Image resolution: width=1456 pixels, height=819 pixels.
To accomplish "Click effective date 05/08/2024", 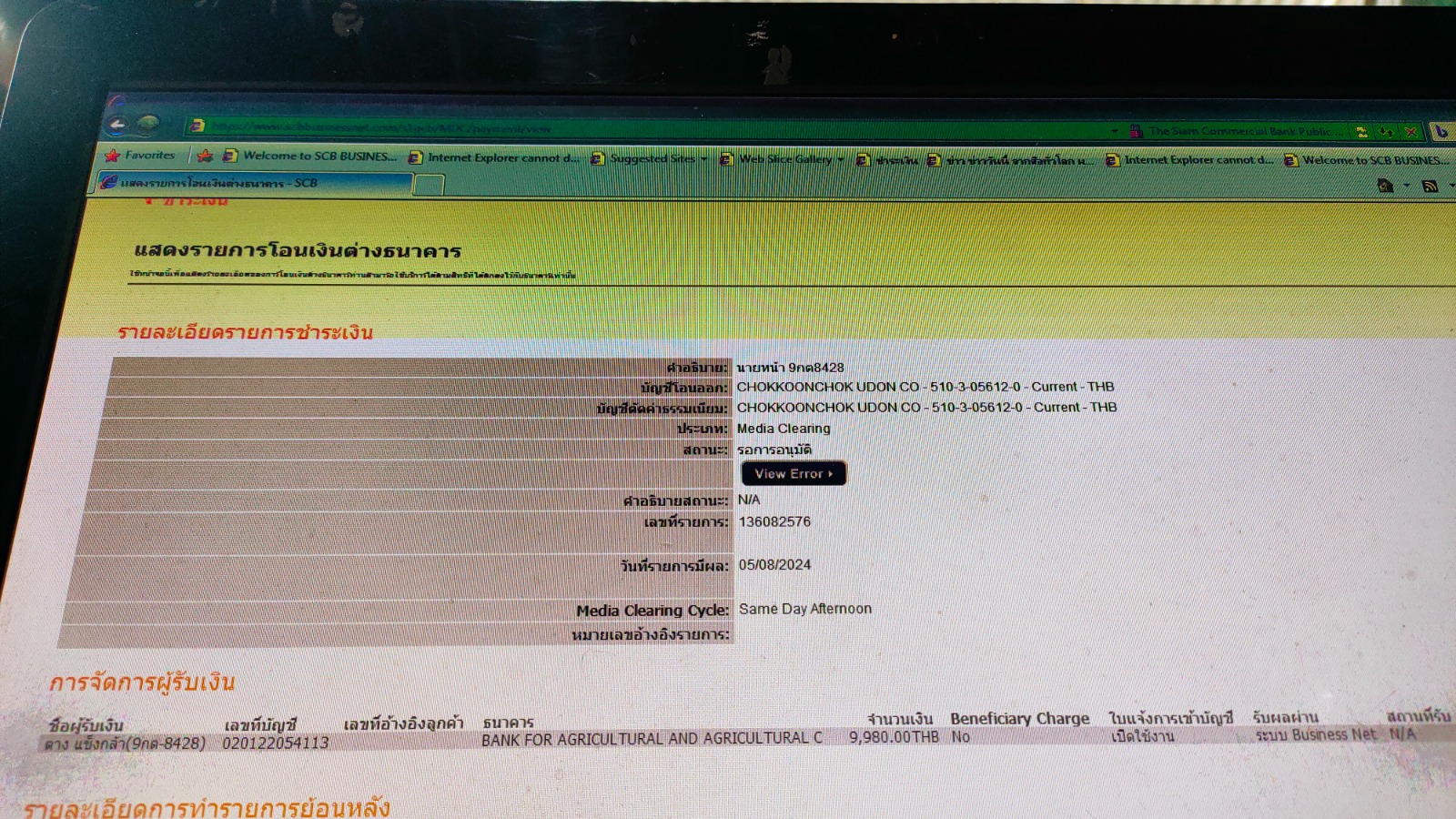I will 774,565.
